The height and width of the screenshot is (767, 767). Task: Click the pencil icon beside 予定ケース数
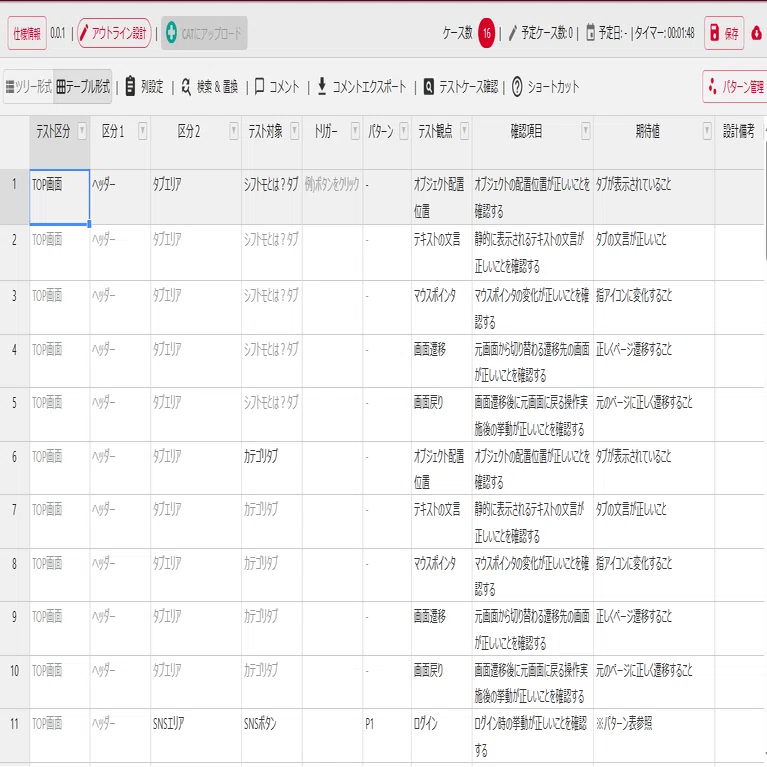(x=513, y=33)
